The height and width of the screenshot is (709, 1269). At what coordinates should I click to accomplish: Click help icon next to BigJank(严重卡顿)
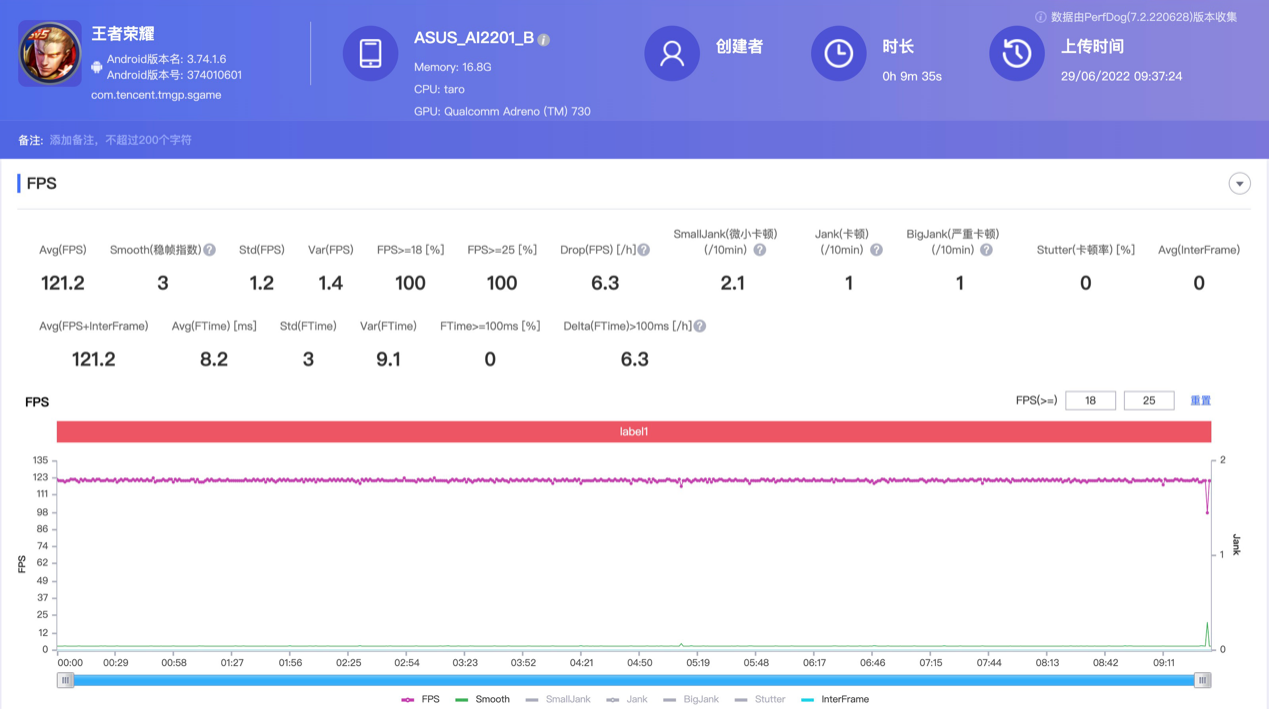pyautogui.click(x=986, y=250)
